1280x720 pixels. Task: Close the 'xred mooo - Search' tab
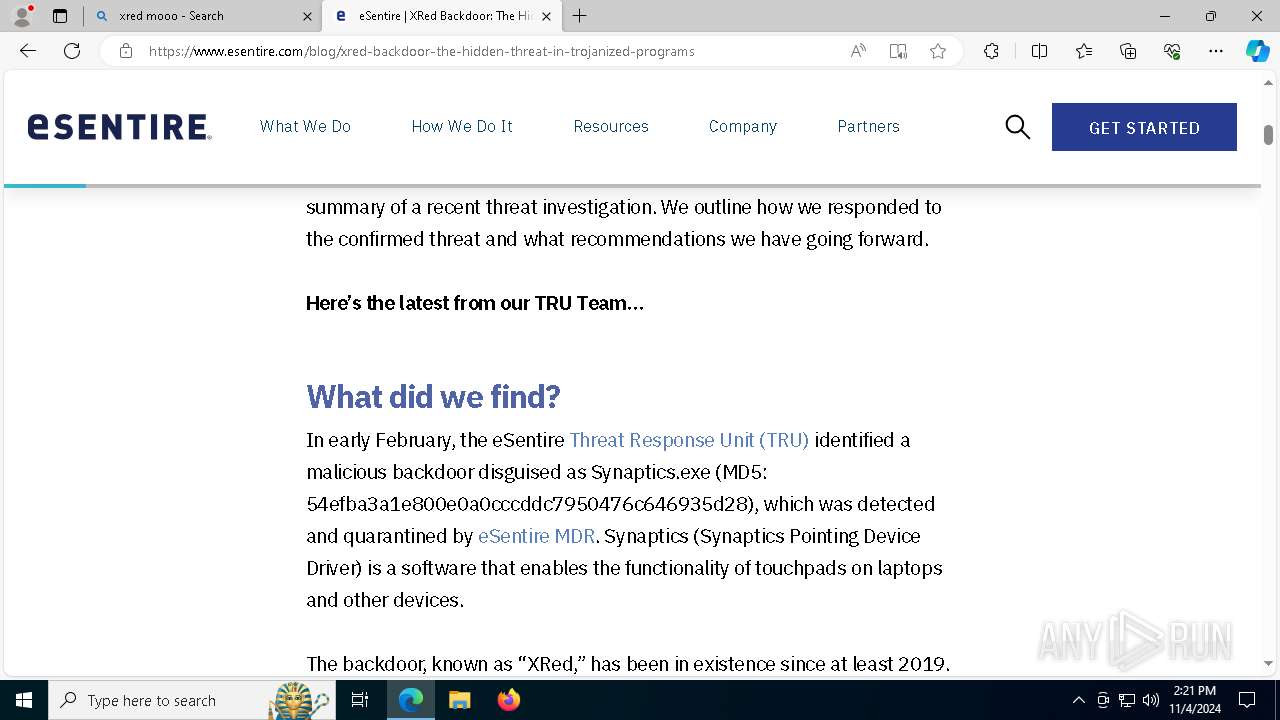[307, 16]
